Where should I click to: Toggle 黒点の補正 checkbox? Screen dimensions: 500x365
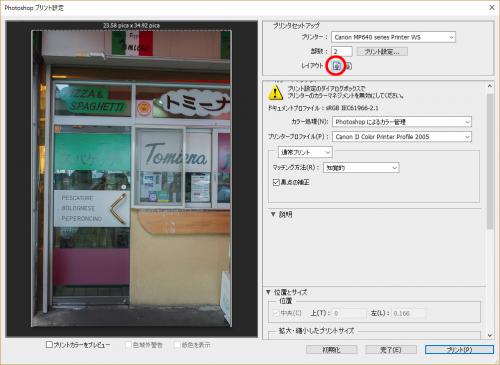pos(276,182)
